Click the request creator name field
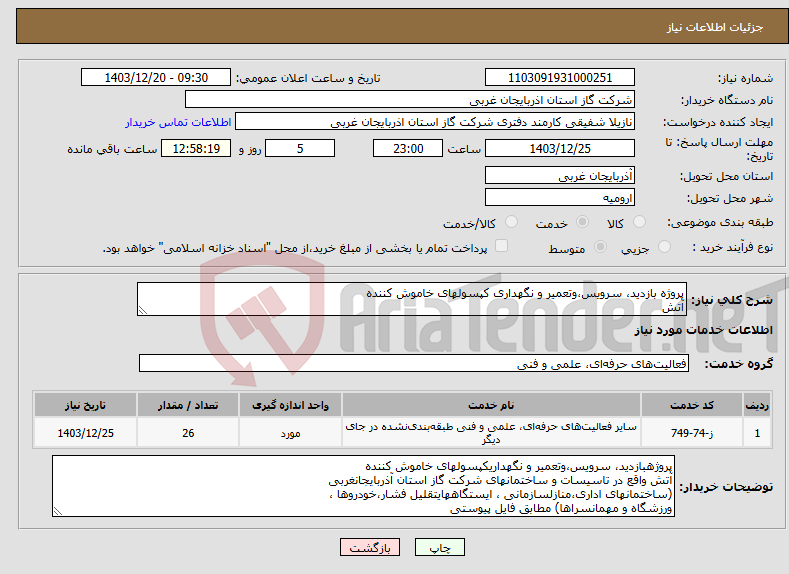 (435, 122)
